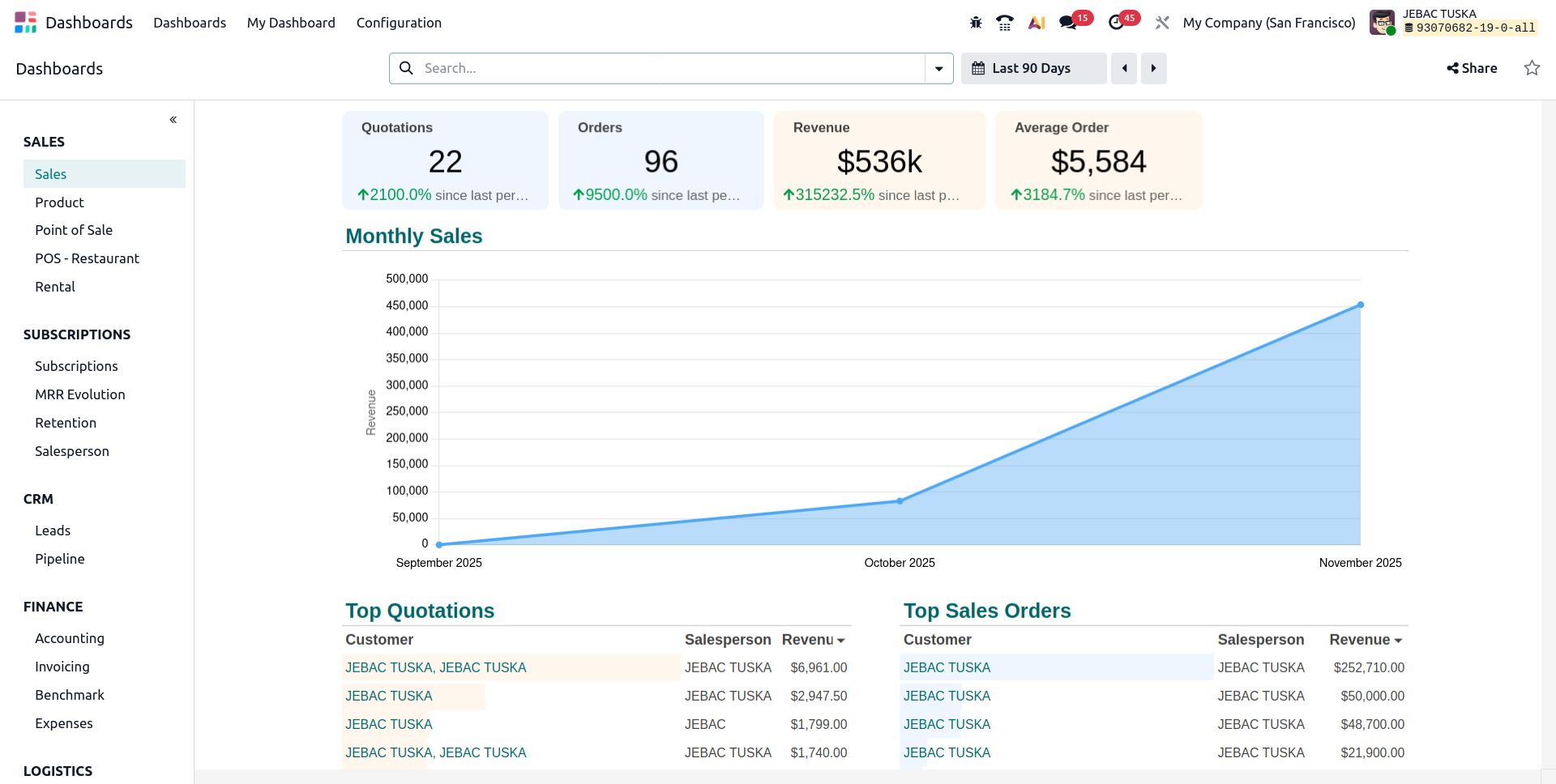Open the JEBAC TUSKA user avatar
1556x784 pixels.
tap(1382, 23)
